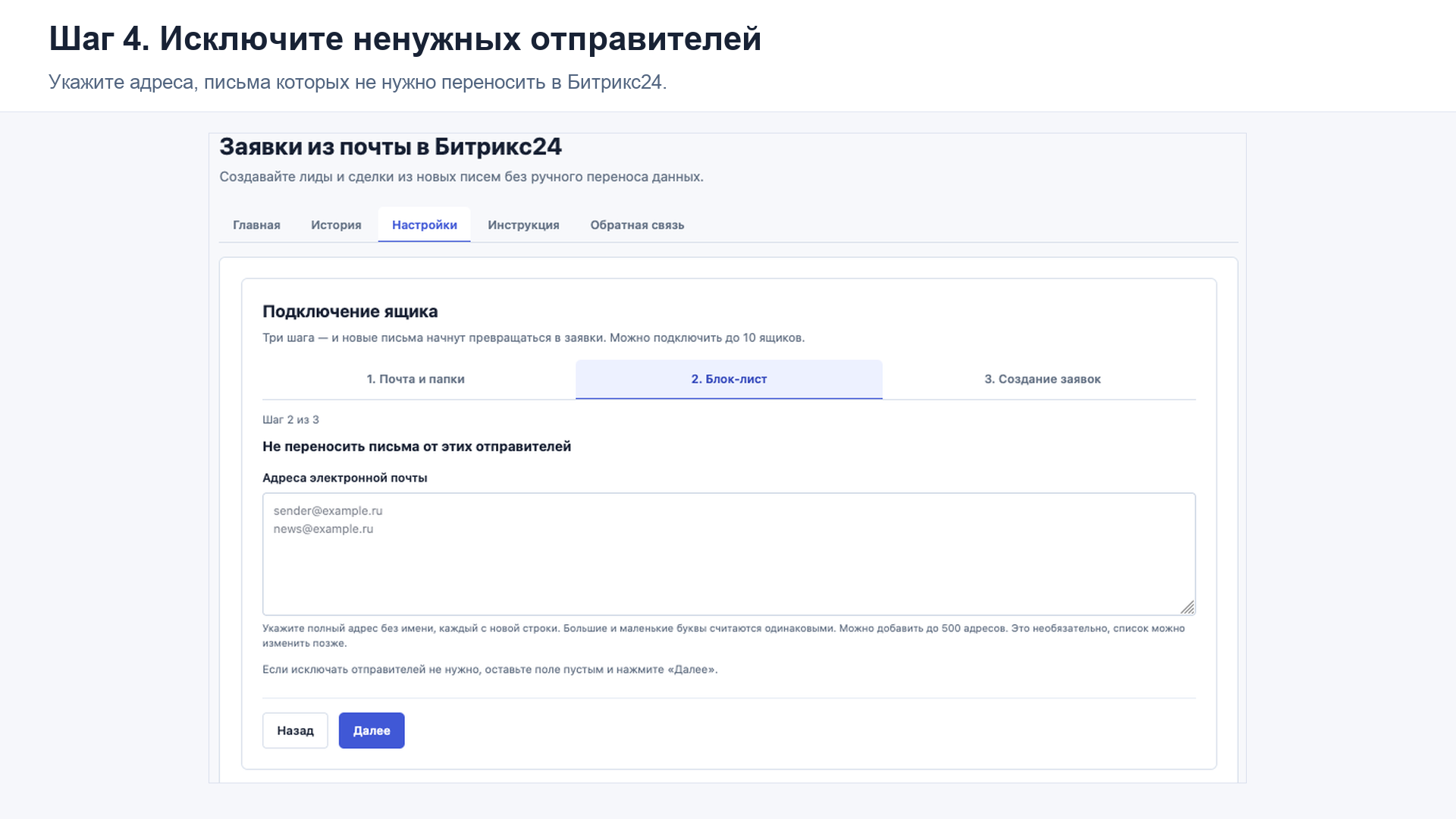The width and height of the screenshot is (1456, 819).
Task: Select step 1. Почта и папки
Action: tap(416, 379)
